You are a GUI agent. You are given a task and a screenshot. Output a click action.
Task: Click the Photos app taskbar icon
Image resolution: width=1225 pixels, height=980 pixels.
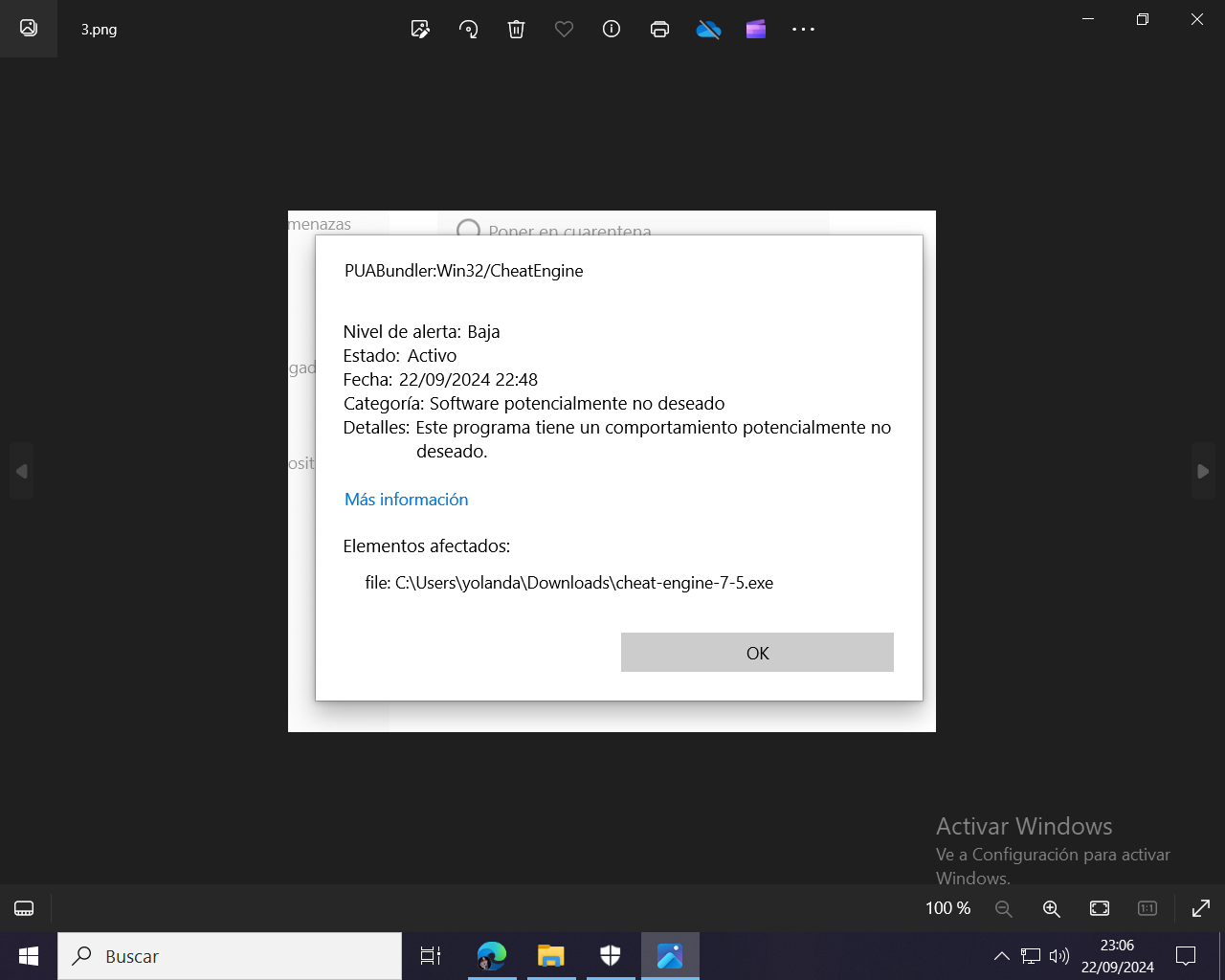(x=670, y=956)
